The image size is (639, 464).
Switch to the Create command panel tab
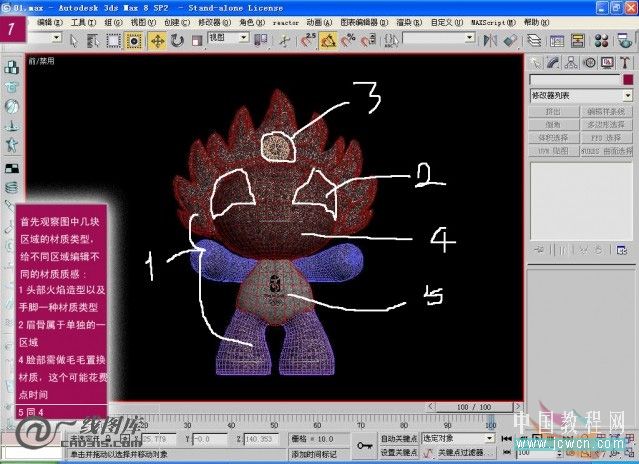(536, 62)
